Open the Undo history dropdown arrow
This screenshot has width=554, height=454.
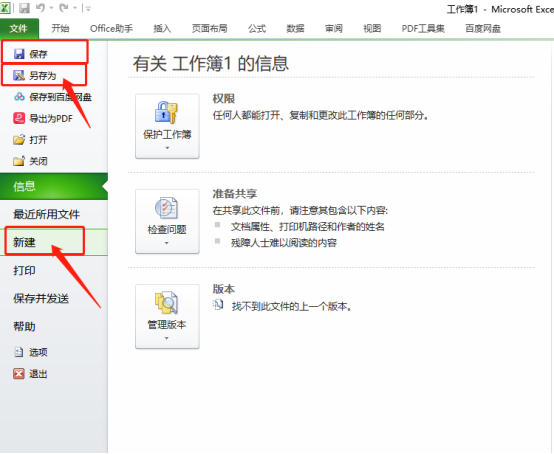click(x=52, y=8)
